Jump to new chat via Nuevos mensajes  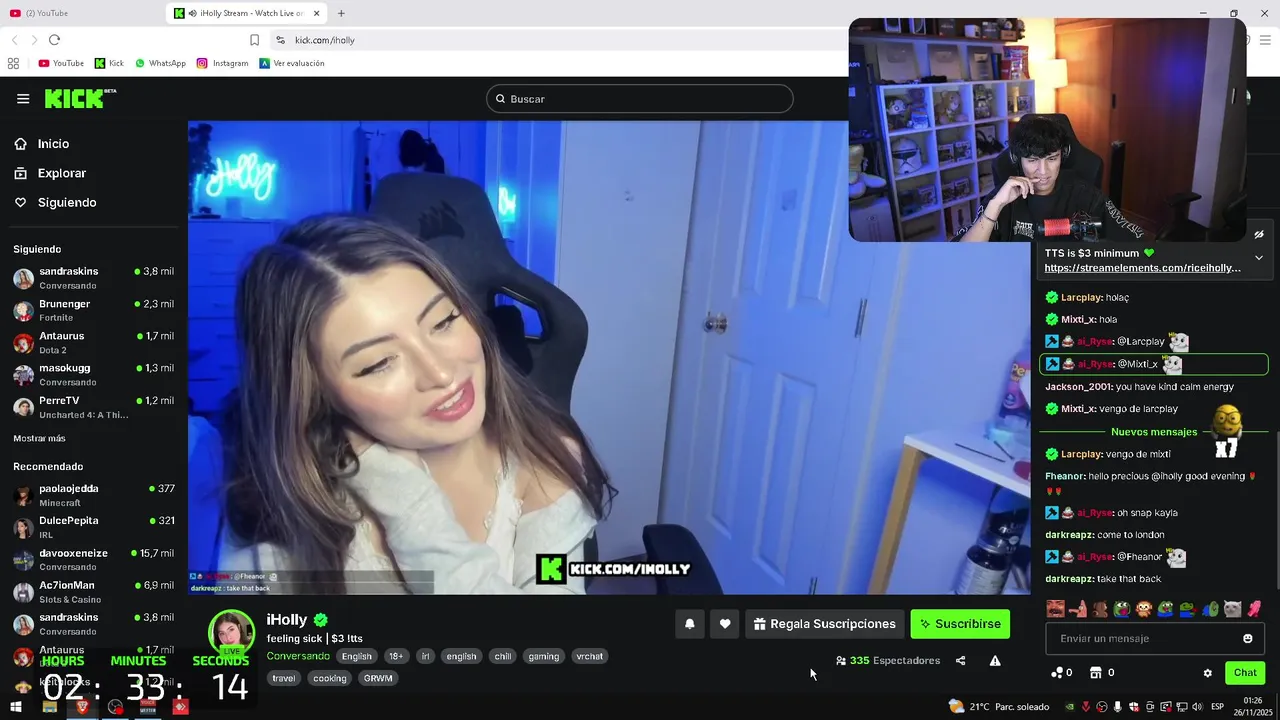(1154, 432)
